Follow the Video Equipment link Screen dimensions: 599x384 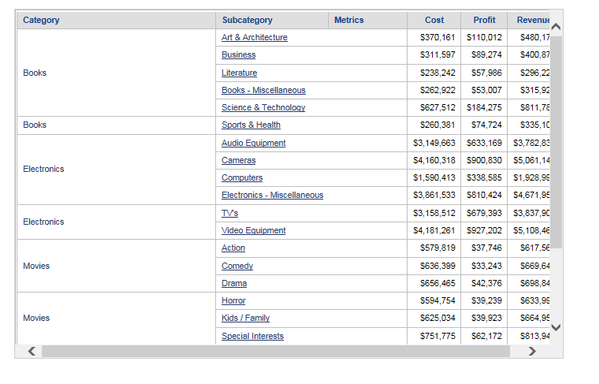coord(253,231)
